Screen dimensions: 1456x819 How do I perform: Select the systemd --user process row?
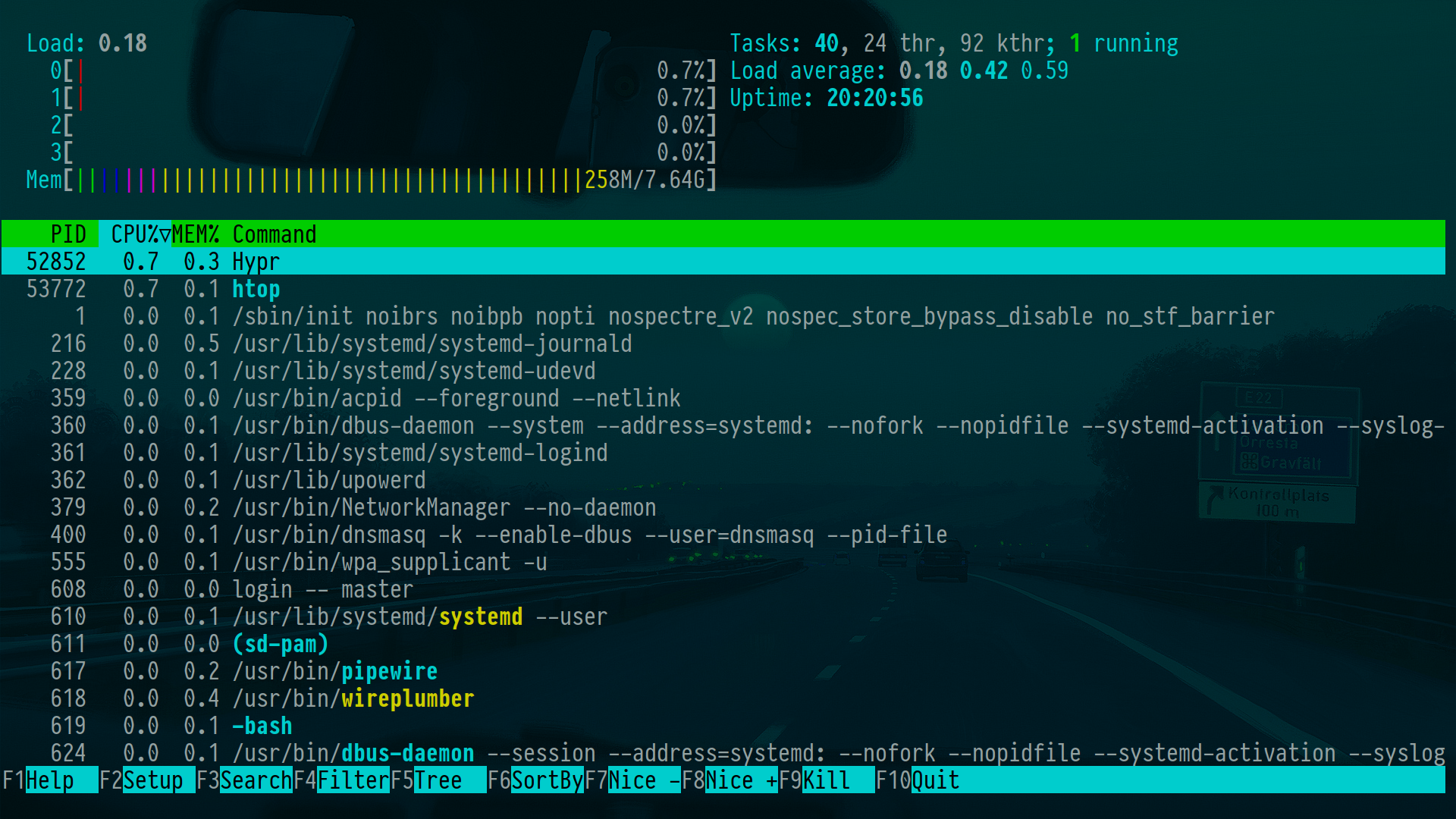point(723,616)
